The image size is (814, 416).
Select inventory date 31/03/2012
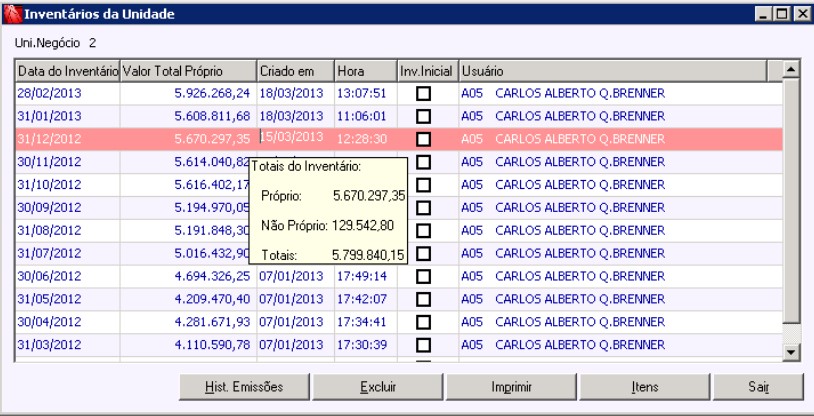(x=49, y=345)
